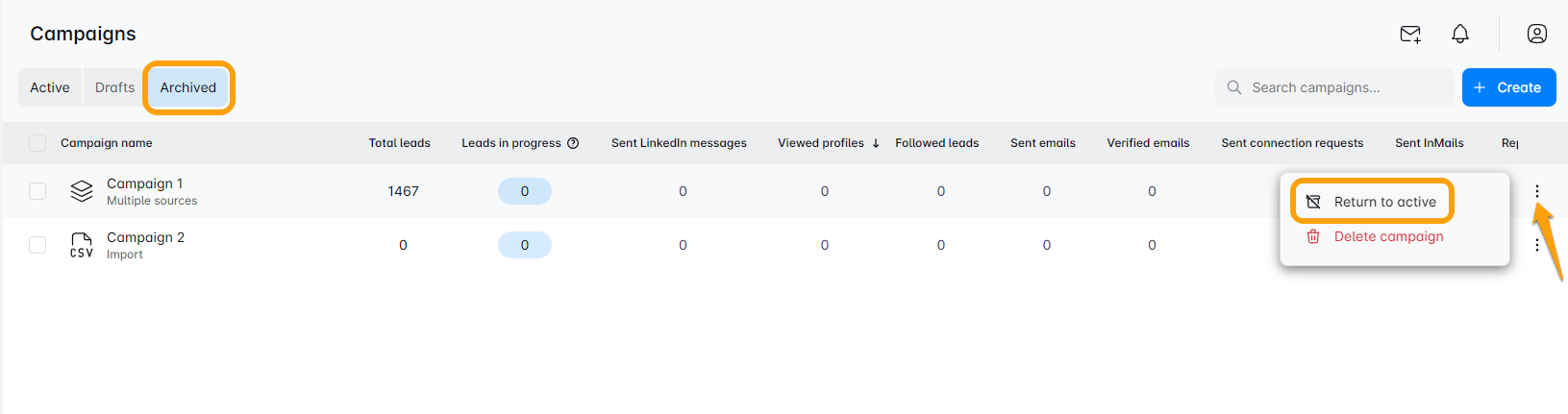Image resolution: width=1568 pixels, height=414 pixels.
Task: Open the notifications bell
Action: tap(1460, 35)
